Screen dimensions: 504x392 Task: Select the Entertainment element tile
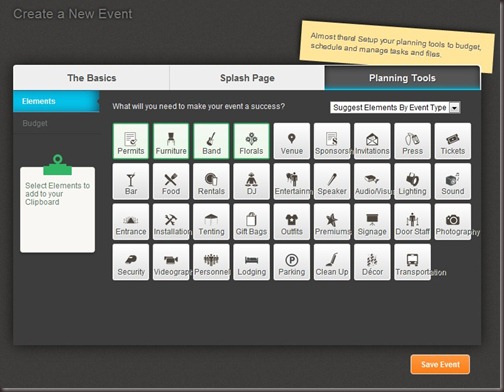pyautogui.click(x=292, y=181)
